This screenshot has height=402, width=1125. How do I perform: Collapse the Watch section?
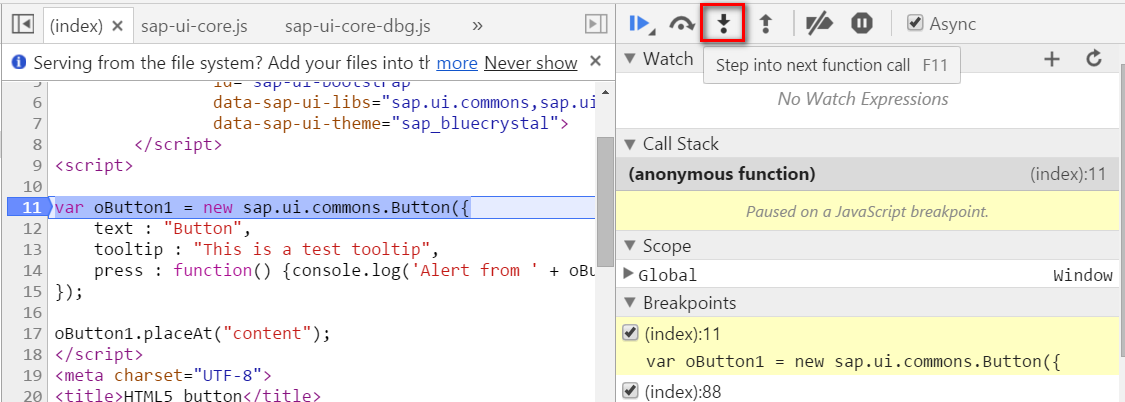coord(630,58)
